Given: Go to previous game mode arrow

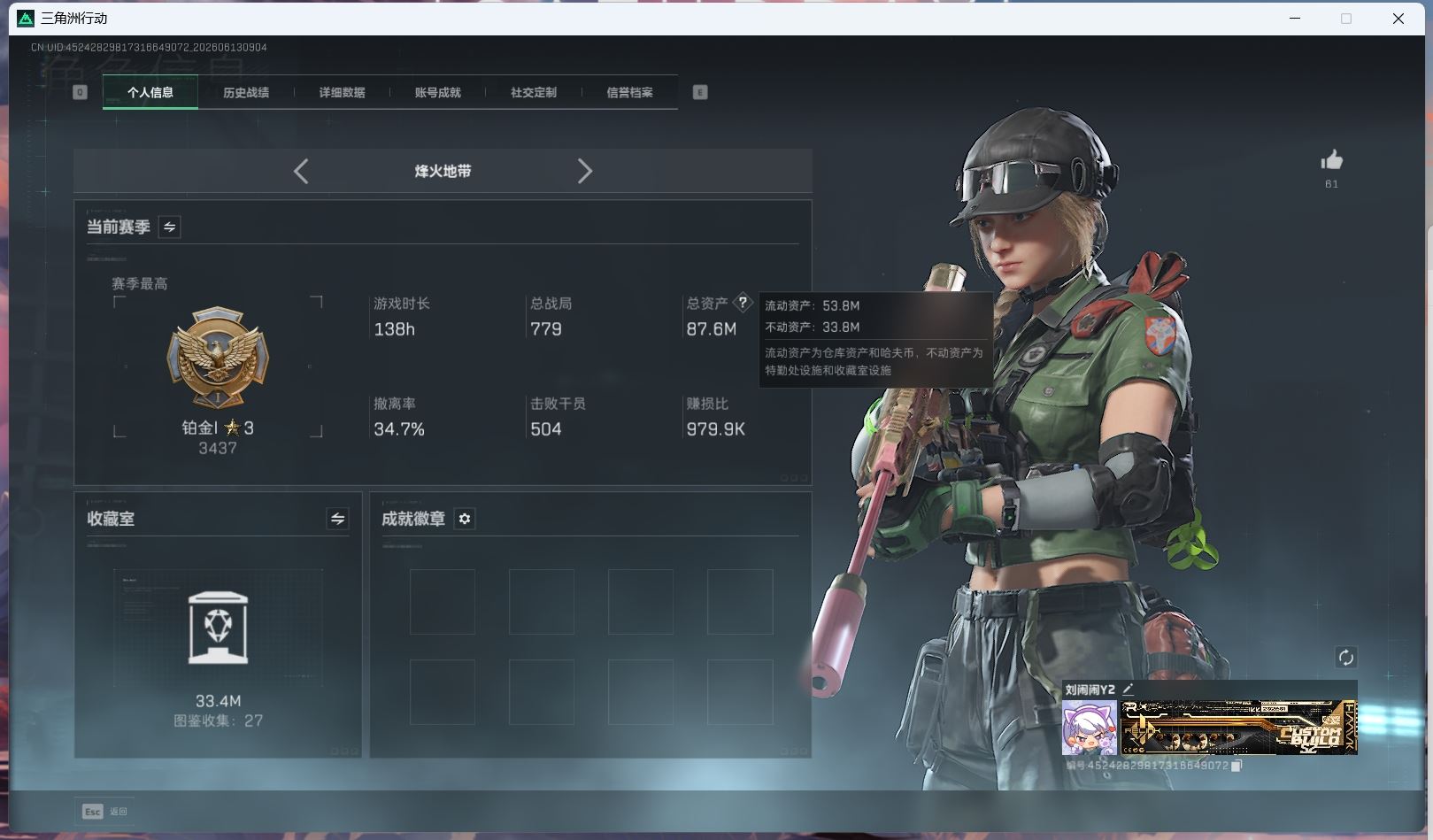Looking at the screenshot, I should pyautogui.click(x=301, y=171).
